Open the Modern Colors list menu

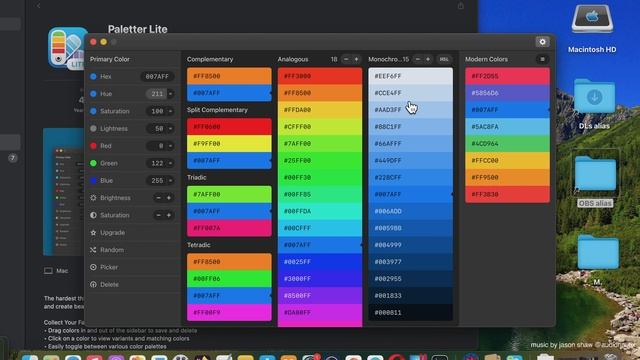tap(542, 59)
